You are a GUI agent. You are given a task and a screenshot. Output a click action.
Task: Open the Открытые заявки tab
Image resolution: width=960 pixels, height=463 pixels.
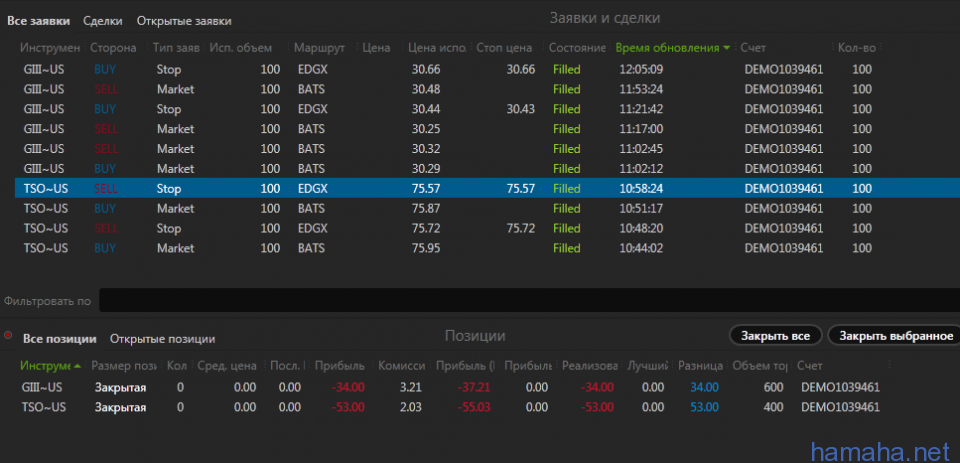click(183, 20)
